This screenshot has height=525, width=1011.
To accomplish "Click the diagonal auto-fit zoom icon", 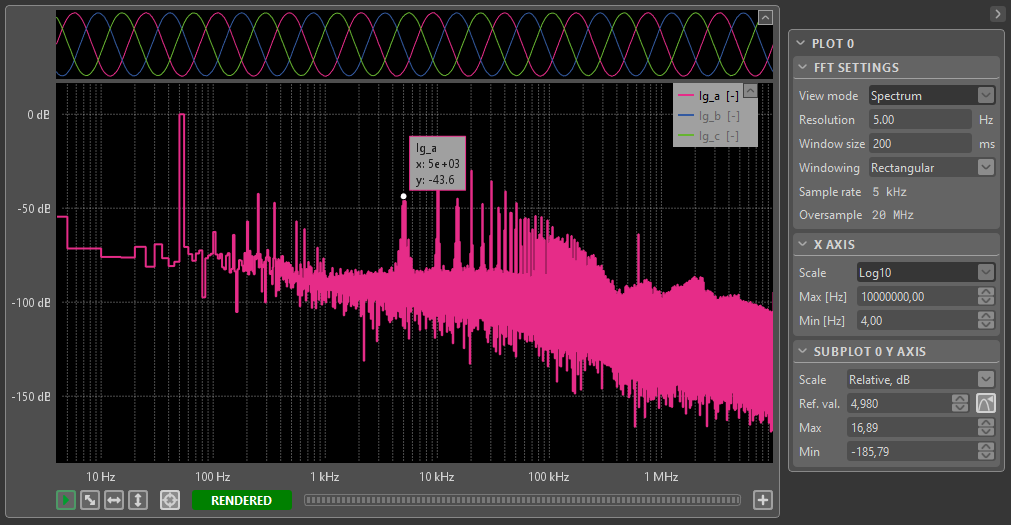I will 90,500.
